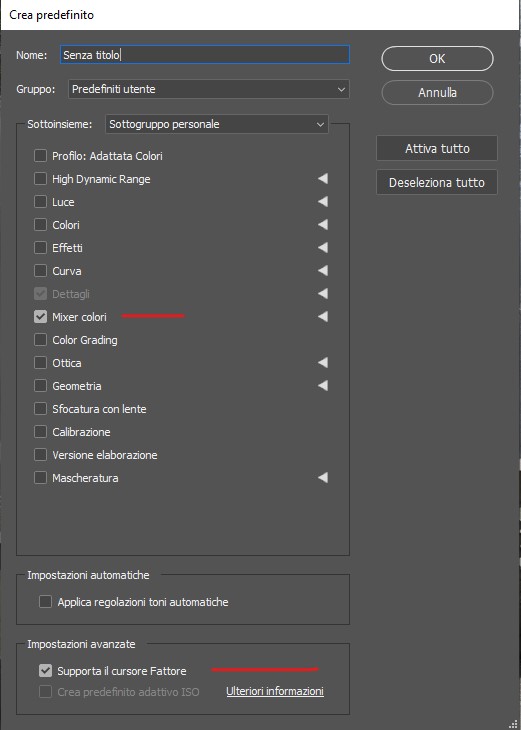Grab the dialog resize grip corner

(x=514, y=724)
